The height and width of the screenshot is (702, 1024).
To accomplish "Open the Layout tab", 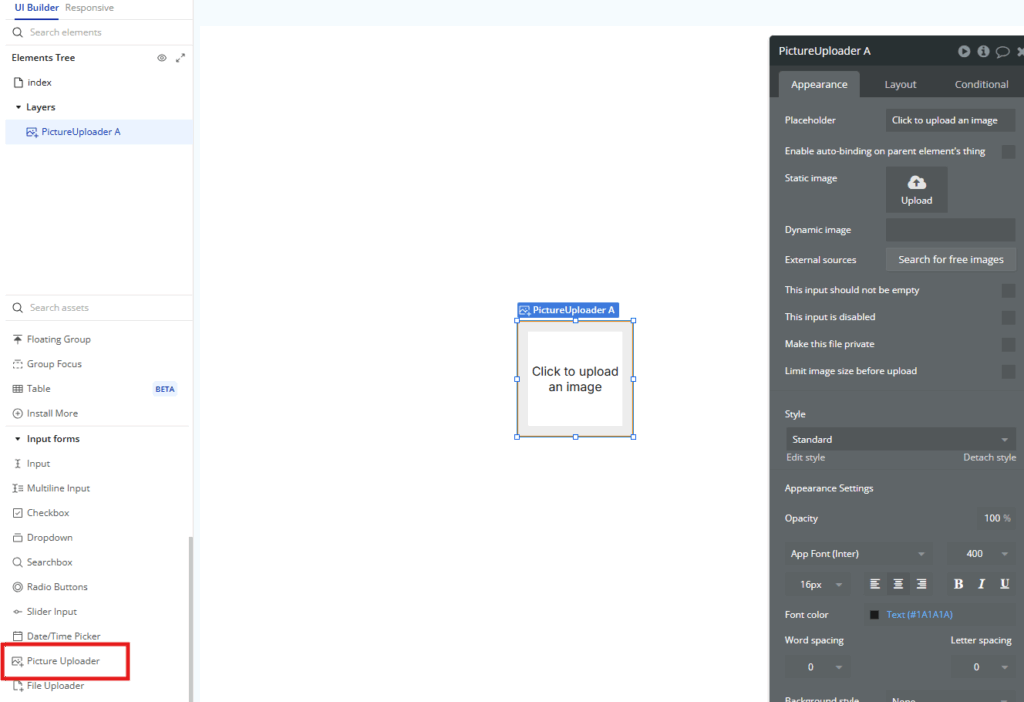I will pyautogui.click(x=900, y=84).
